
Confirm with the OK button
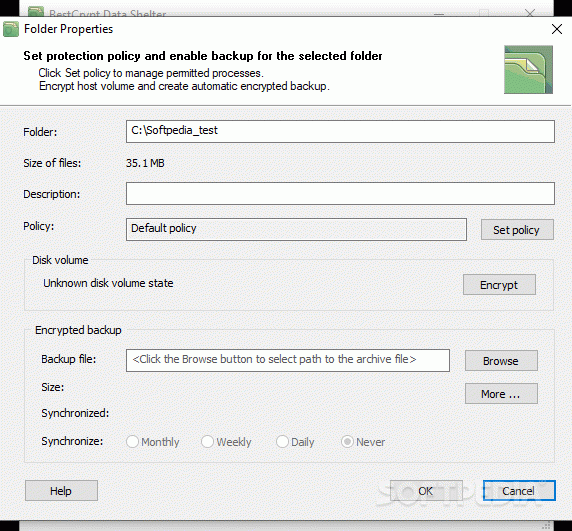(426, 491)
